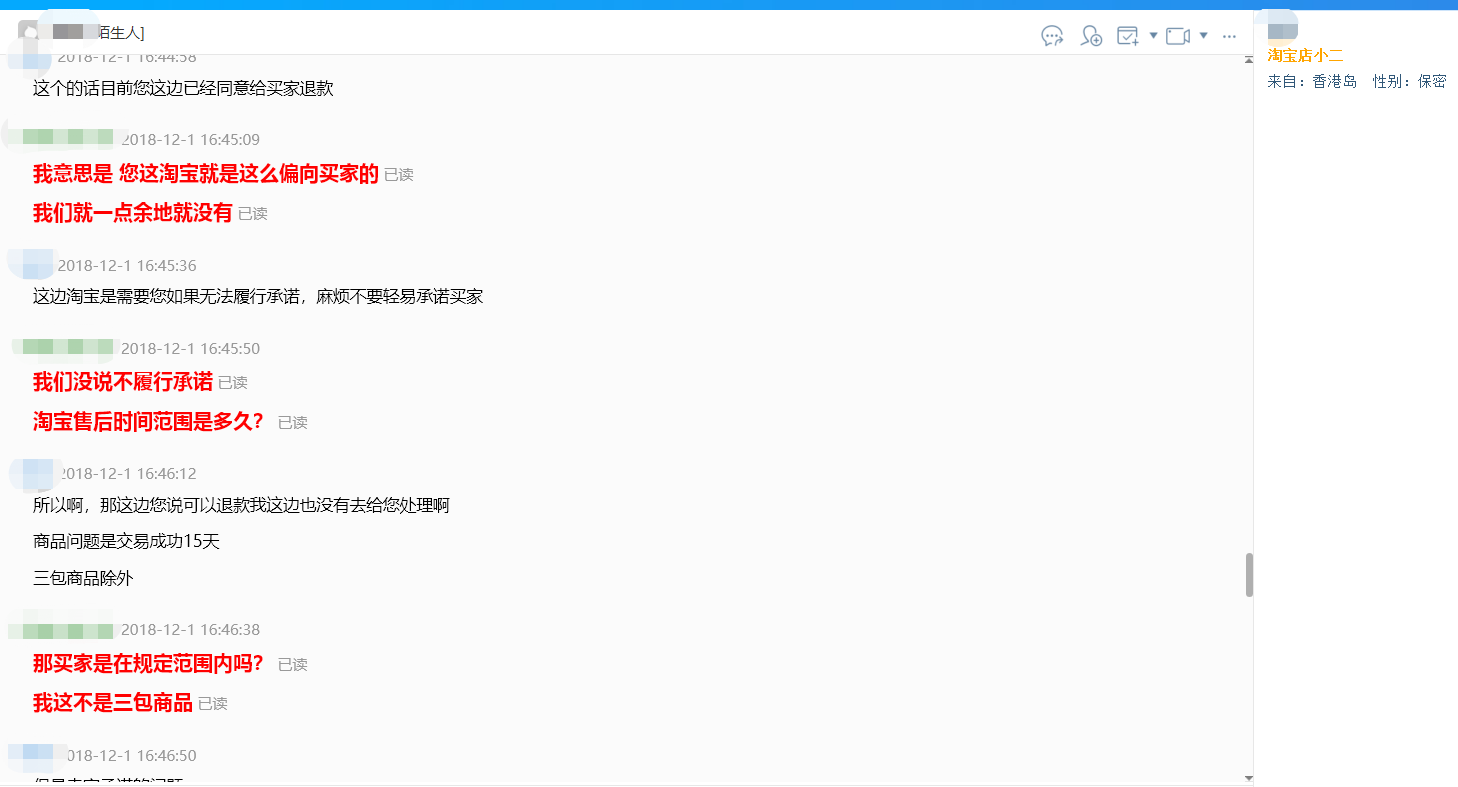Click the contact avatar above 淘宝店小二
1458x787 pixels.
[1283, 25]
